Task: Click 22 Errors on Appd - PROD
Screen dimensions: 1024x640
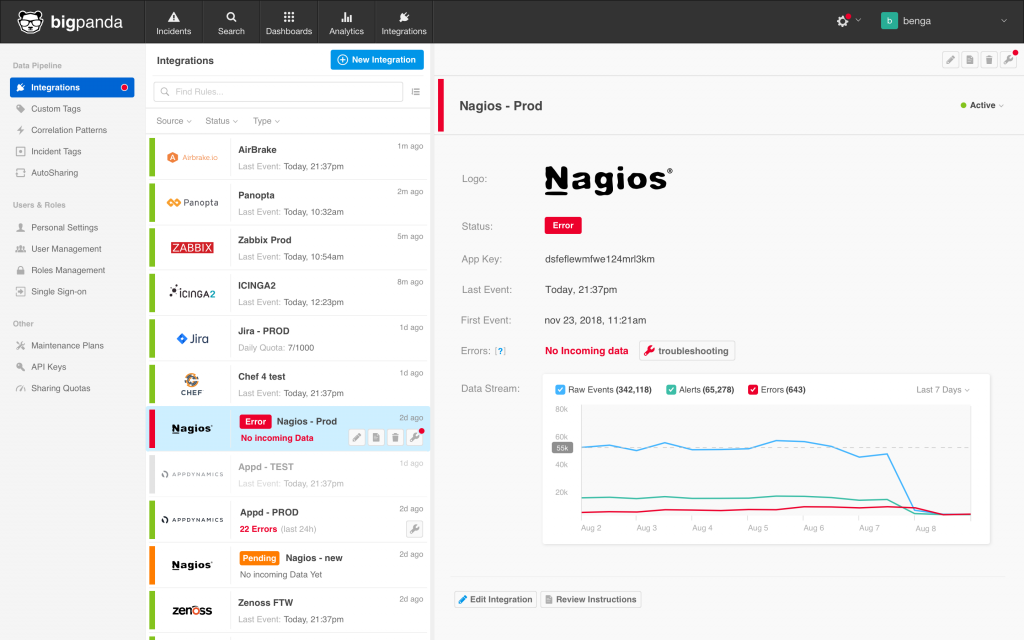Action: coord(258,529)
